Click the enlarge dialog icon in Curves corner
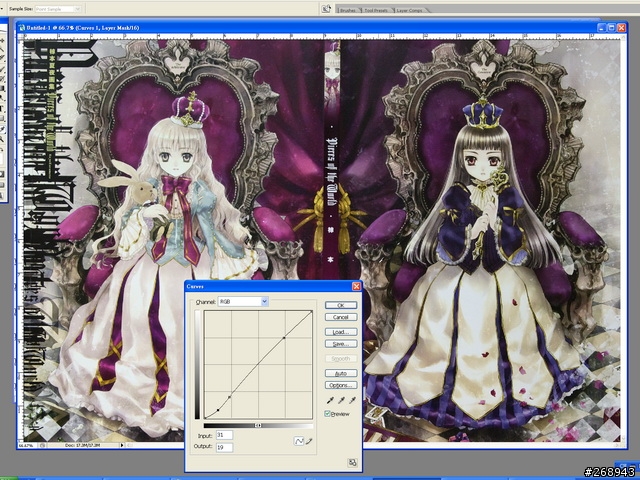The width and height of the screenshot is (640, 480). [352, 462]
